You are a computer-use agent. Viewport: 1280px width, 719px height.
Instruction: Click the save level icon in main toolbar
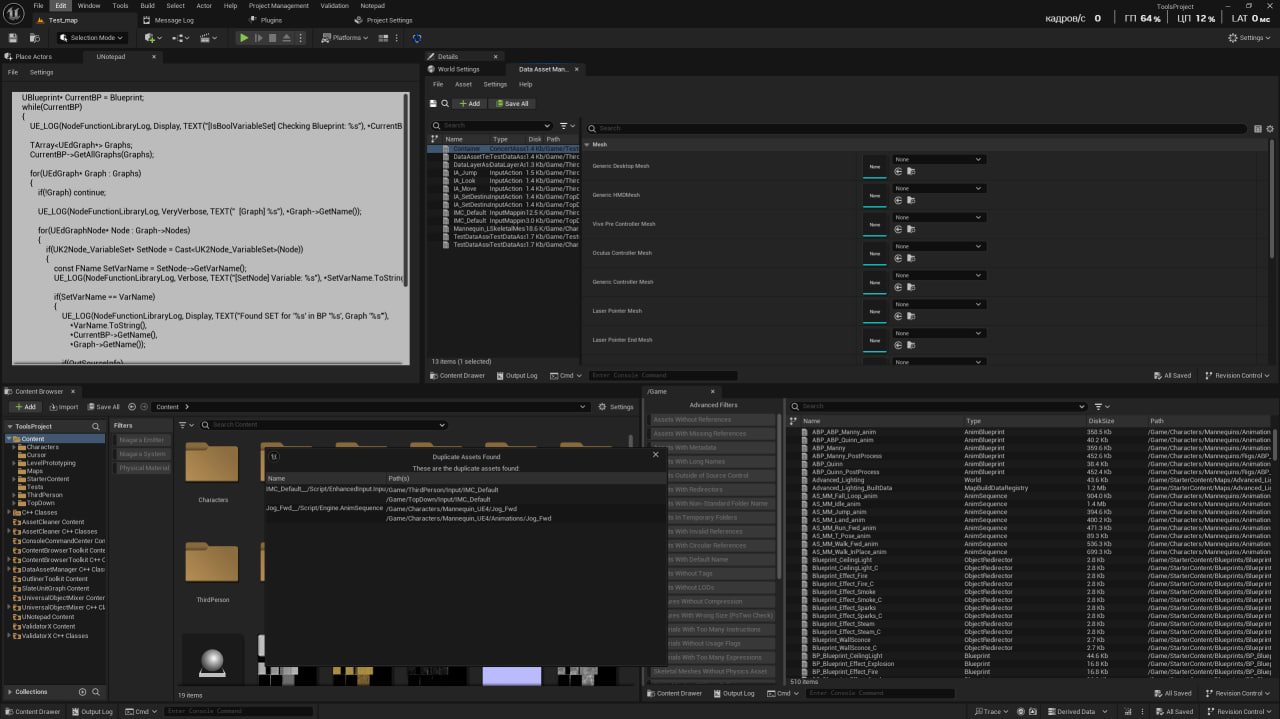[x=13, y=38]
